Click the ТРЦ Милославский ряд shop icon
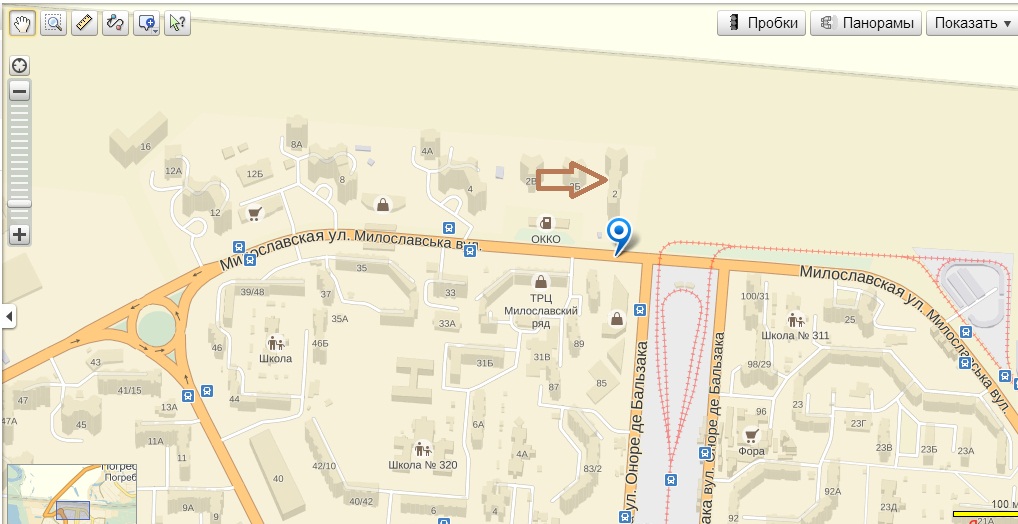 (540, 281)
